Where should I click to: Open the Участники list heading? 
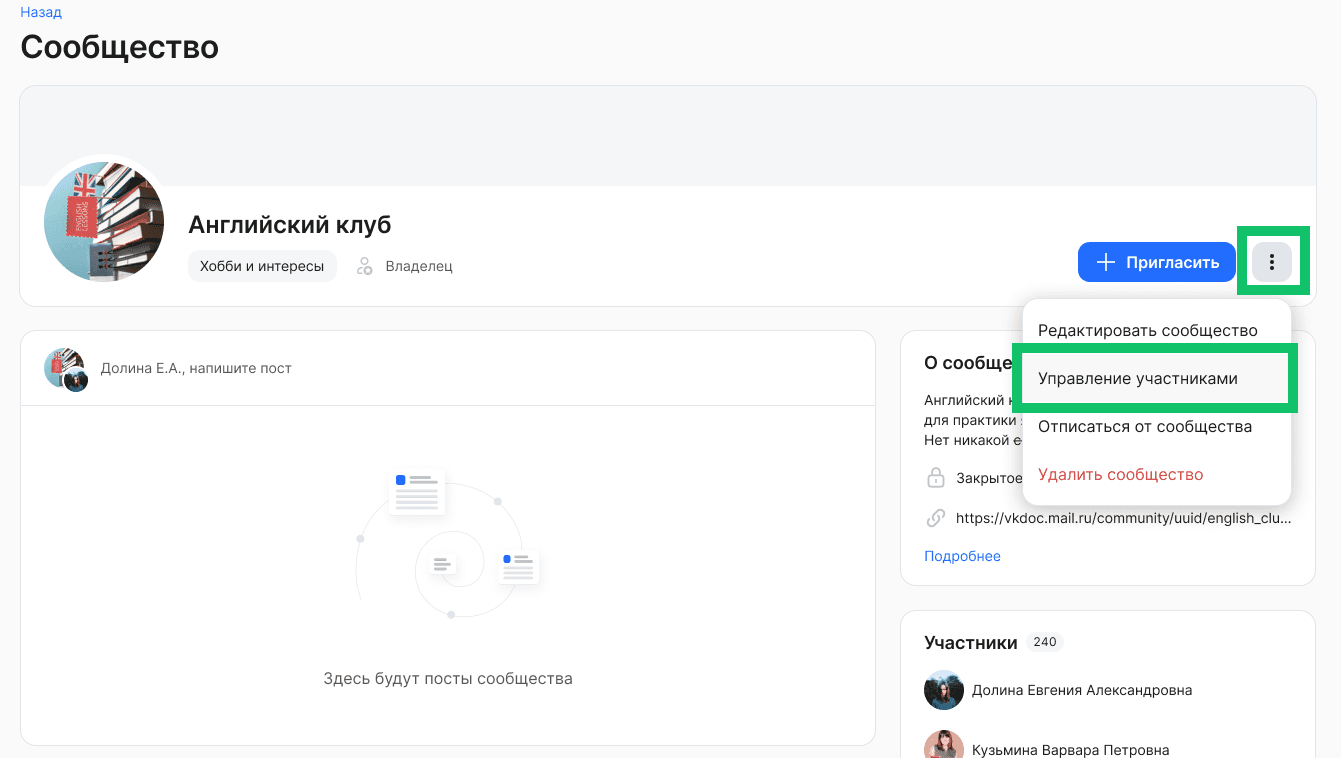(970, 642)
